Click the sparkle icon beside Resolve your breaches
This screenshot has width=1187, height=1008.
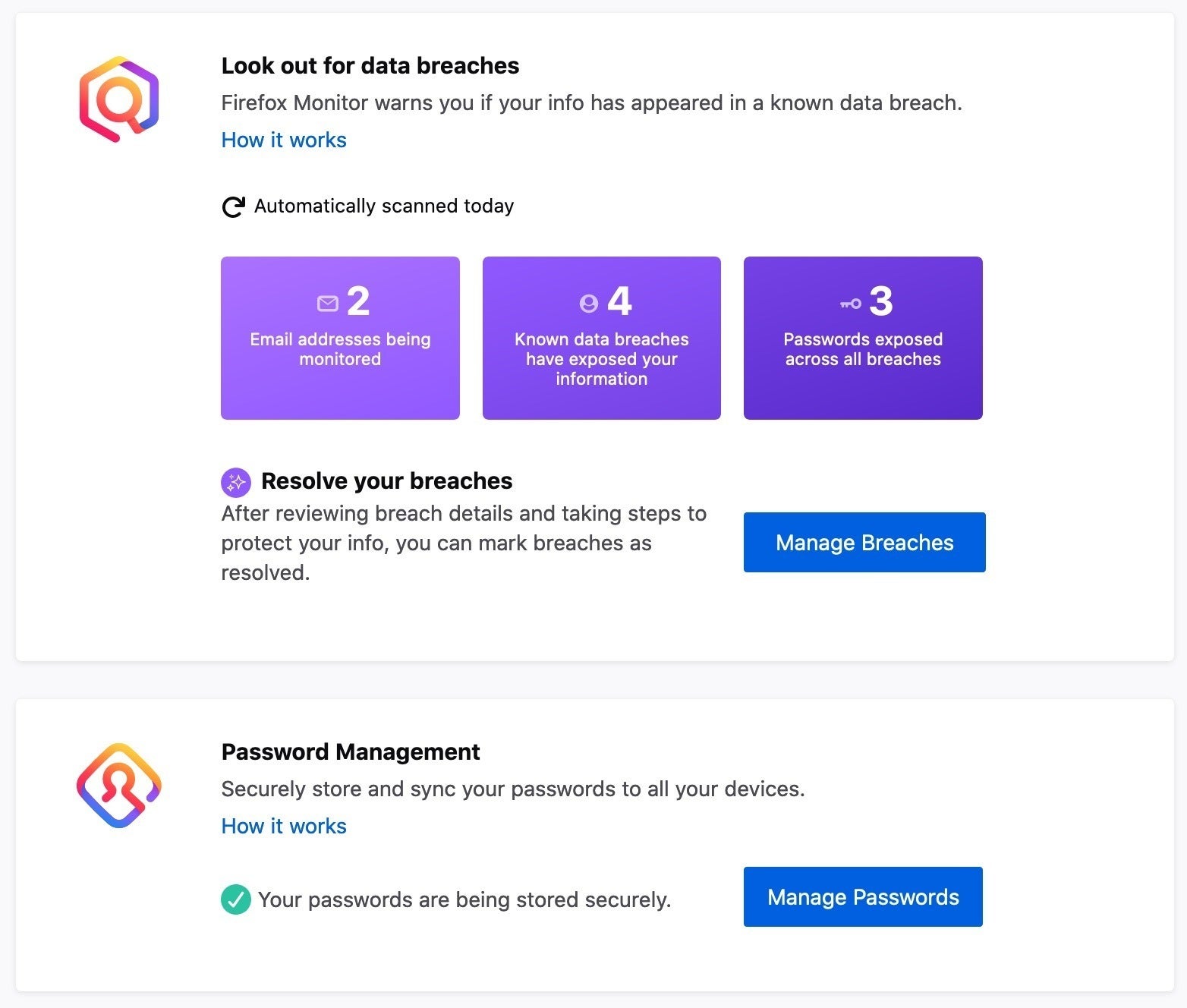236,482
